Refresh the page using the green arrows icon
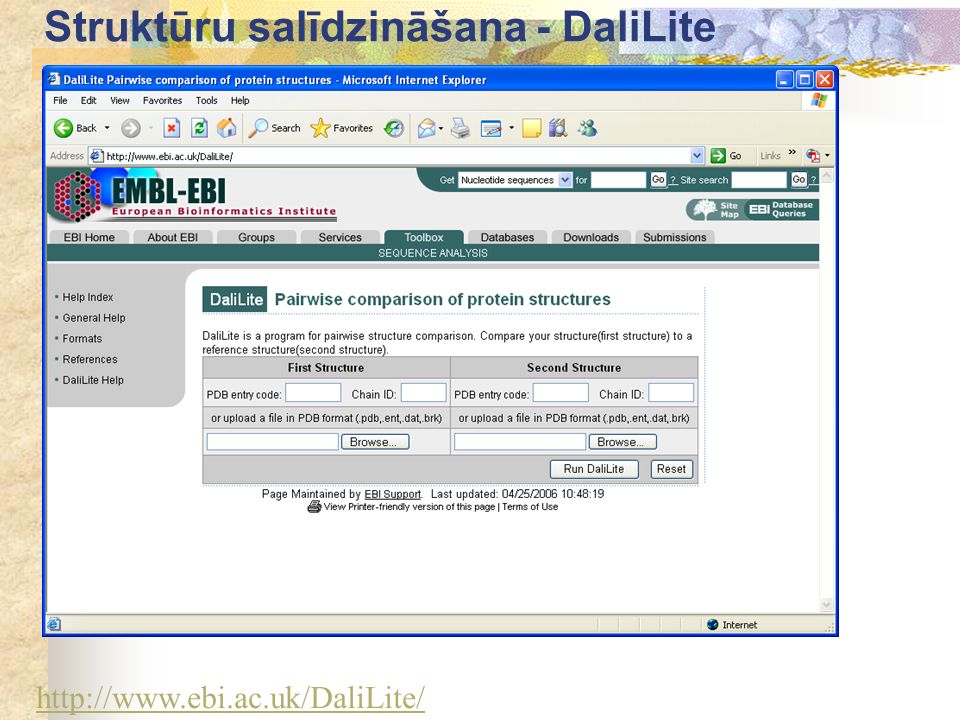Image resolution: width=960 pixels, height=720 pixels. coord(199,128)
